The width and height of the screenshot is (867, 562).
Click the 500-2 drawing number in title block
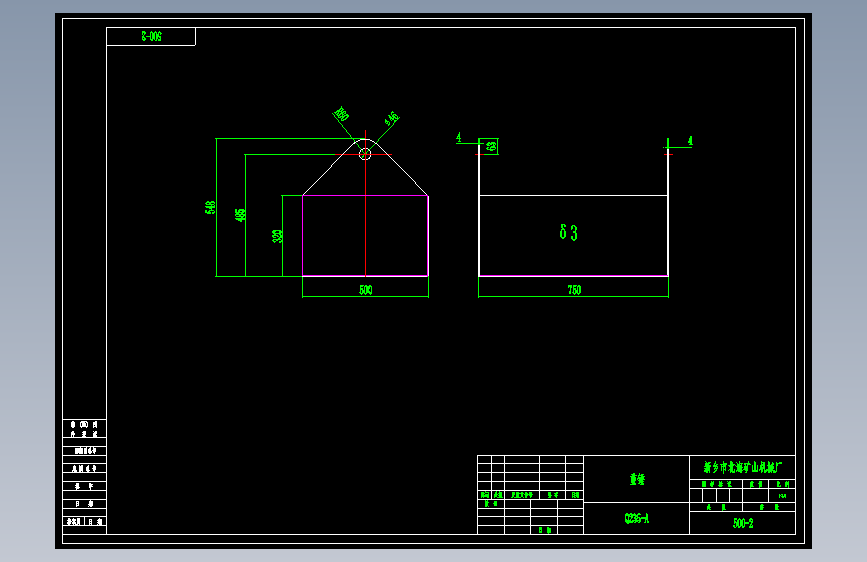[743, 523]
